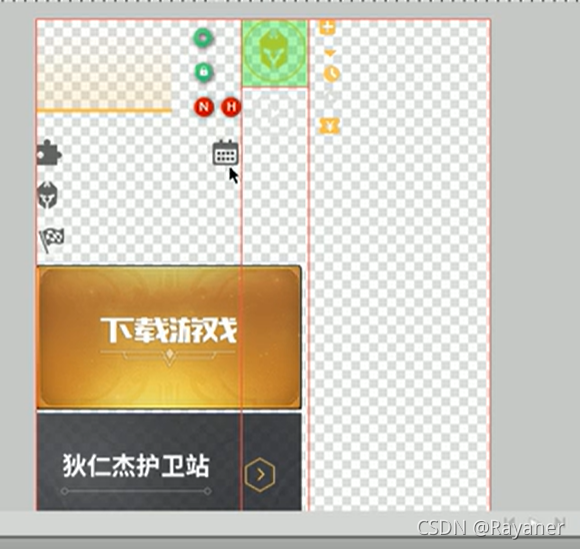Click the gray calendar sprite

click(225, 152)
